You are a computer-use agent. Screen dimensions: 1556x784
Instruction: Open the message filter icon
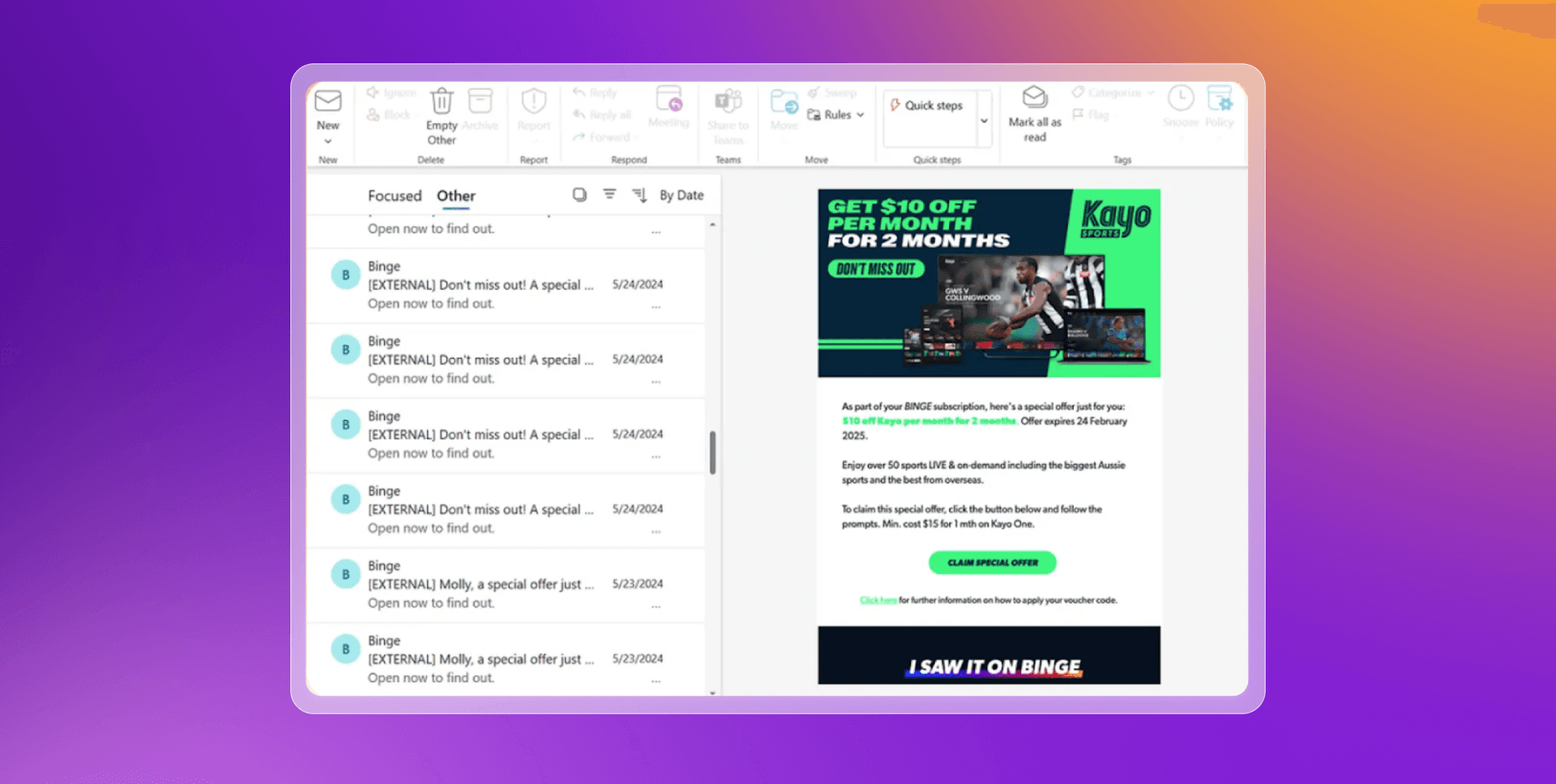click(609, 194)
